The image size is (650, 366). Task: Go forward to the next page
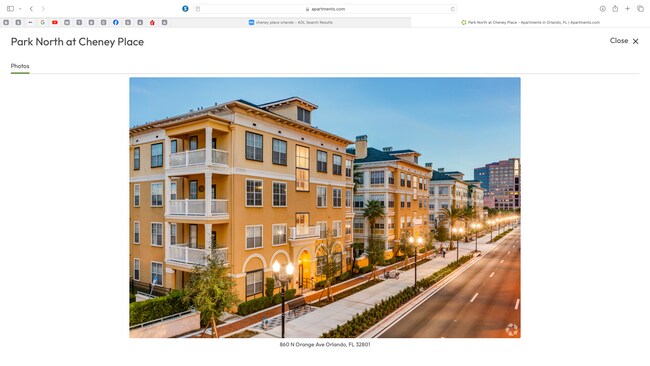[x=43, y=9]
